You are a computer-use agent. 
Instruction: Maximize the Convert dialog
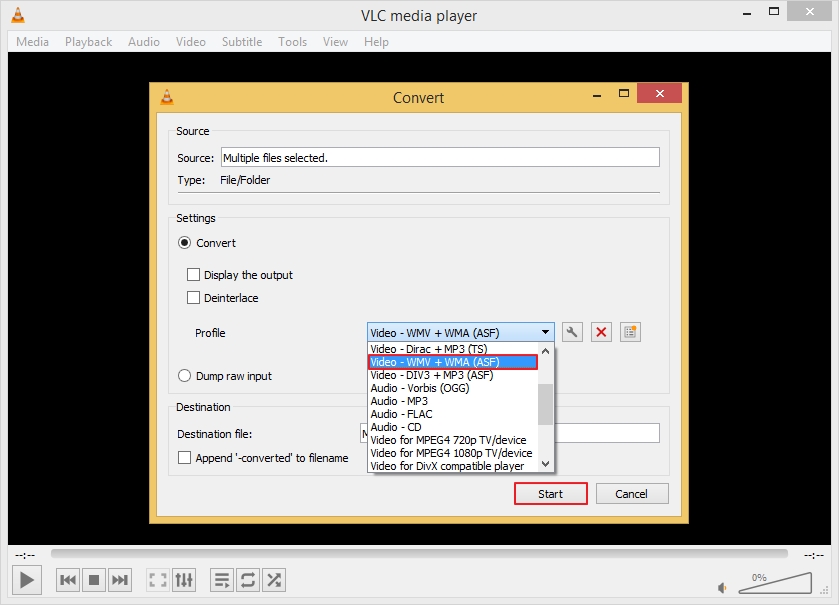[x=624, y=94]
